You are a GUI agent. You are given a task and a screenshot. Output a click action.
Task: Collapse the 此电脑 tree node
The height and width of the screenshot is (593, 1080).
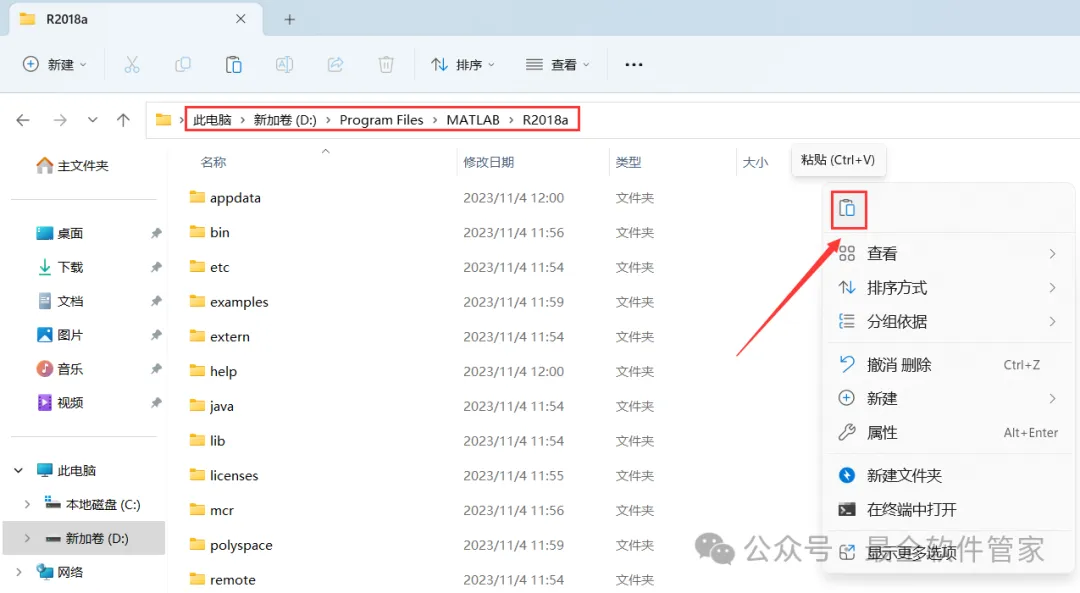click(x=19, y=470)
